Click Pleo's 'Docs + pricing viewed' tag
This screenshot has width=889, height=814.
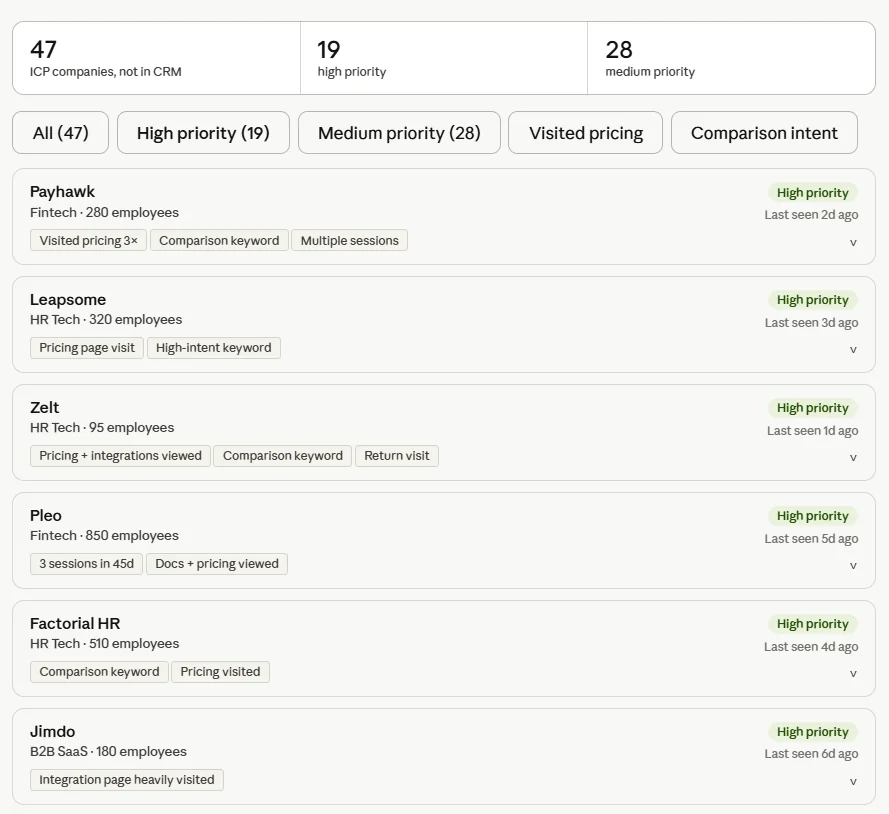[x=217, y=563]
